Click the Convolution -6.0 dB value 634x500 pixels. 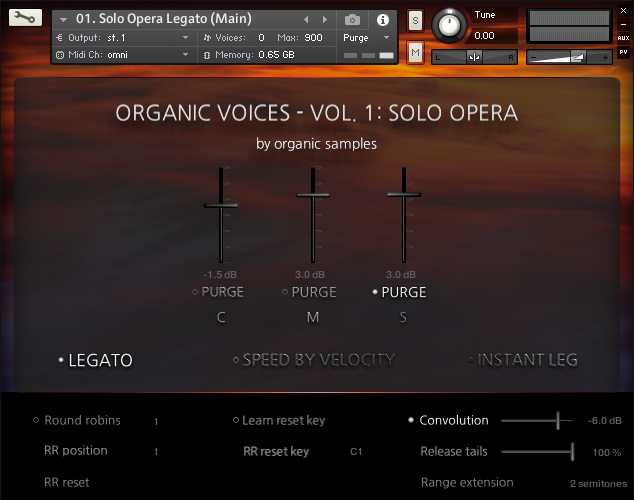[604, 421]
